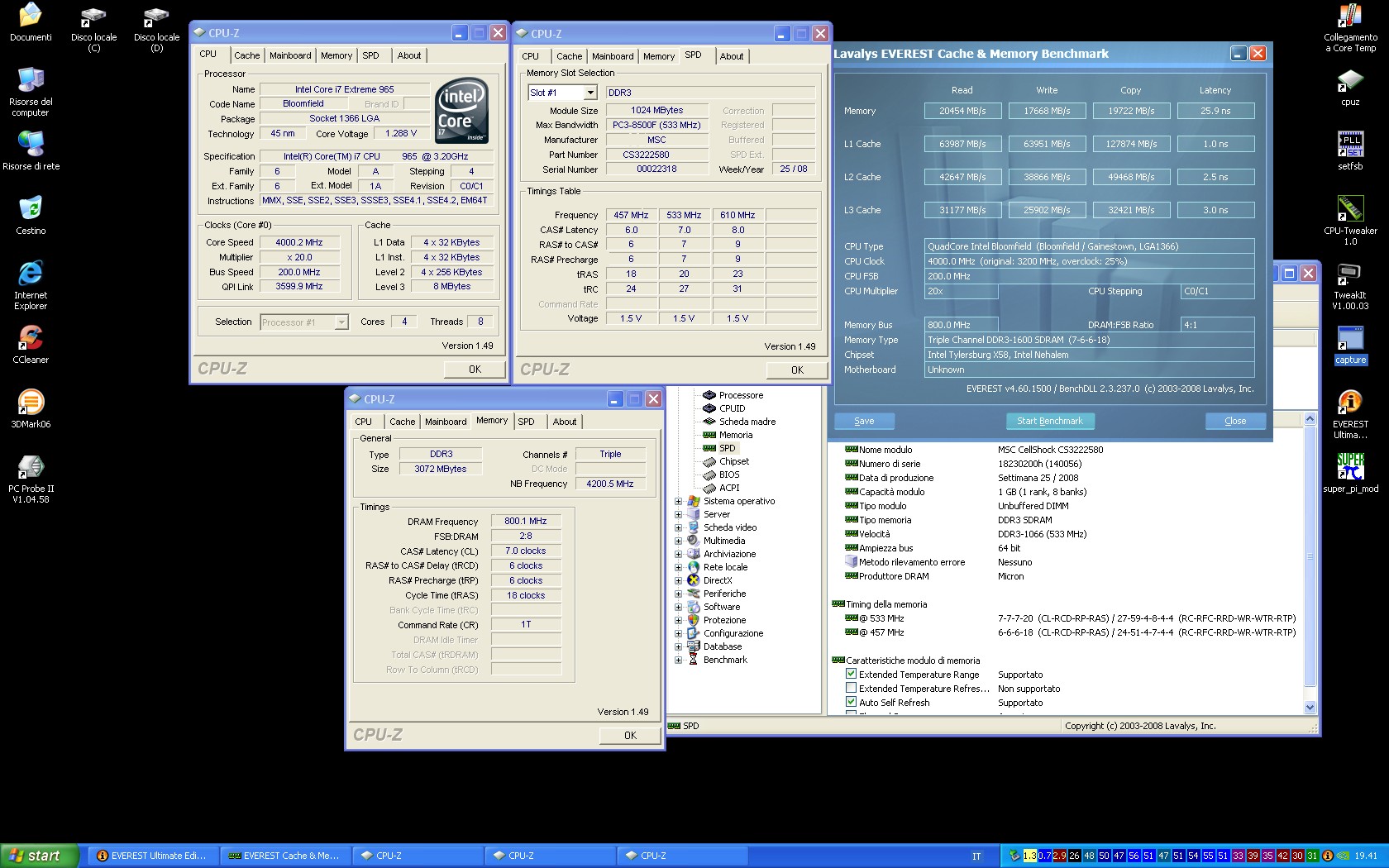Expand Sistema operativo tree node
Image resolution: width=1389 pixels, height=868 pixels.
tap(678, 501)
